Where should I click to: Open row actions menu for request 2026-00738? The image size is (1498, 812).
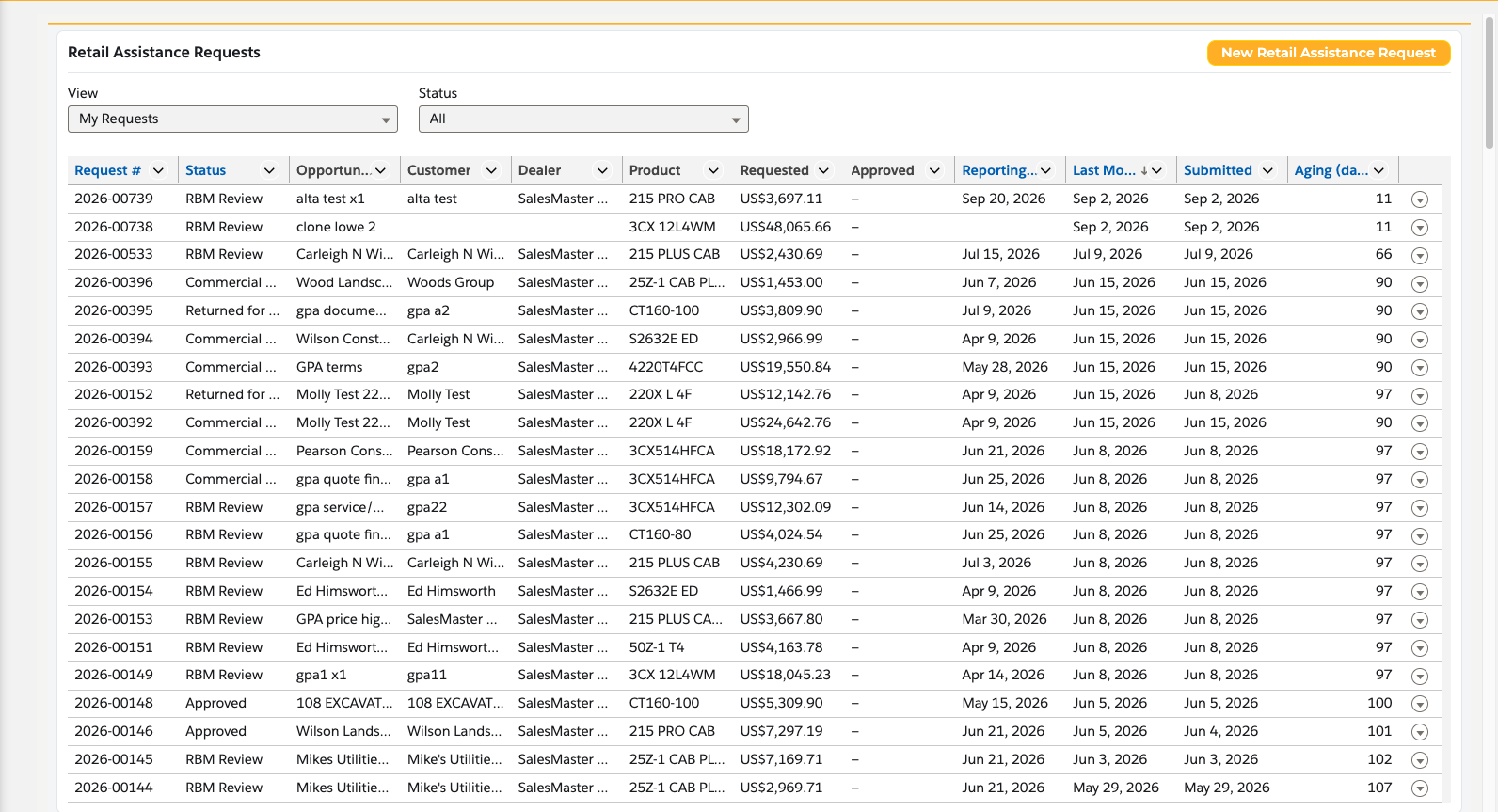click(x=1420, y=228)
